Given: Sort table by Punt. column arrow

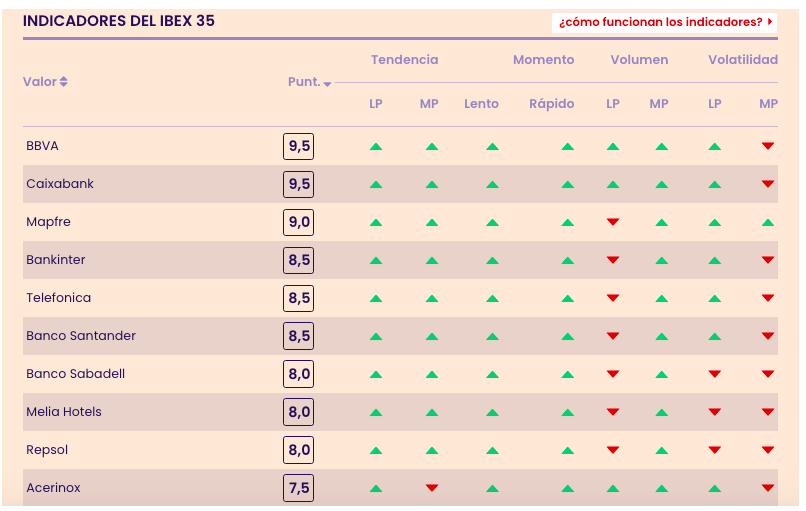Looking at the screenshot, I should point(327,84).
